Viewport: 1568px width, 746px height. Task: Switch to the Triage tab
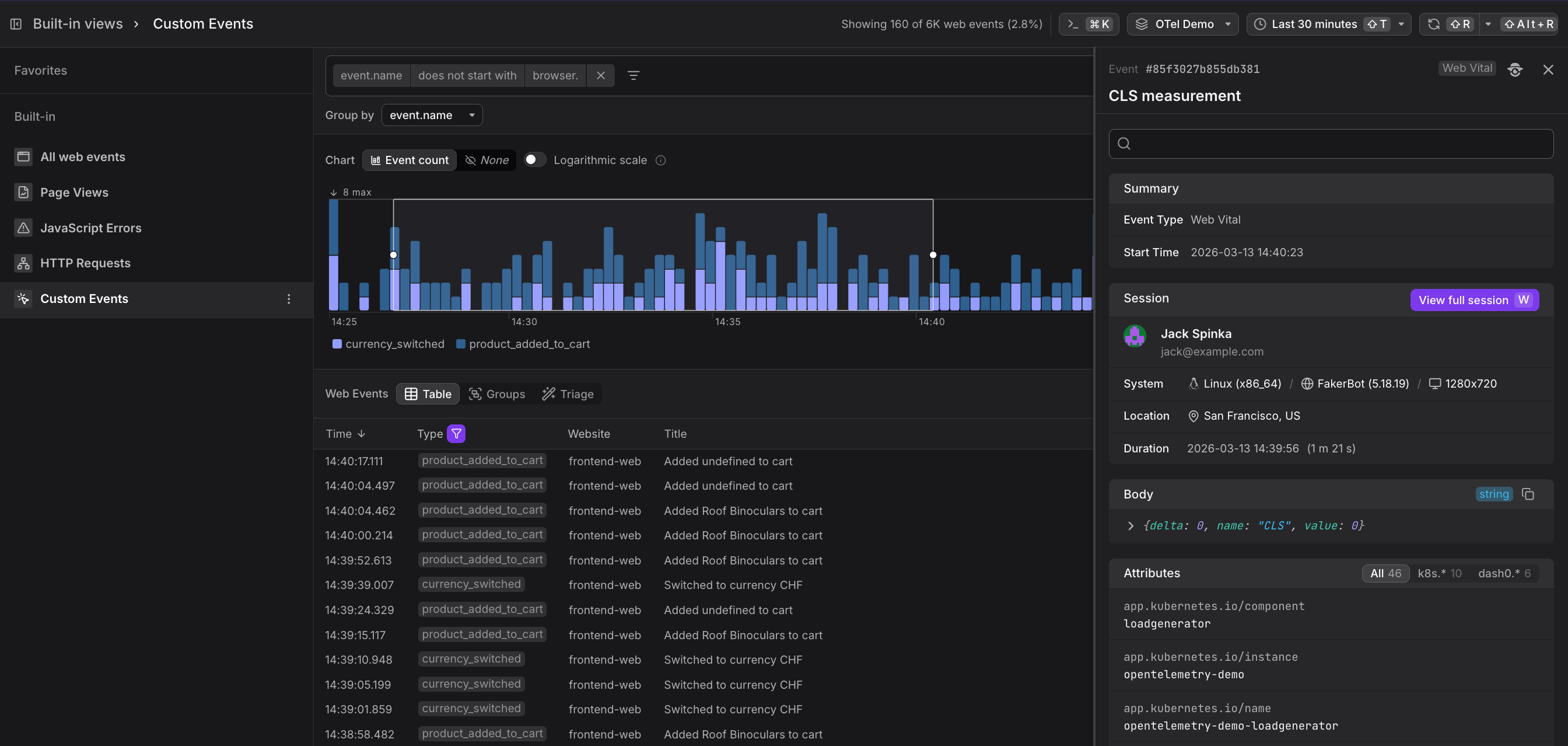568,393
